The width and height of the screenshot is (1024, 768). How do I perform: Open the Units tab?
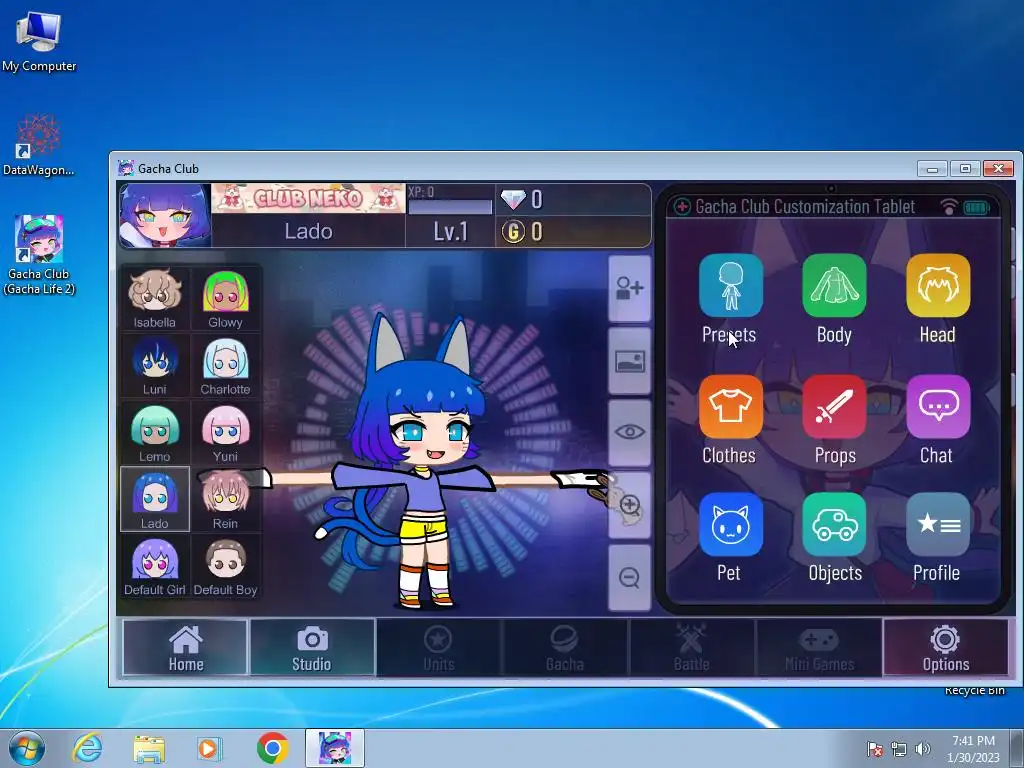click(x=438, y=647)
